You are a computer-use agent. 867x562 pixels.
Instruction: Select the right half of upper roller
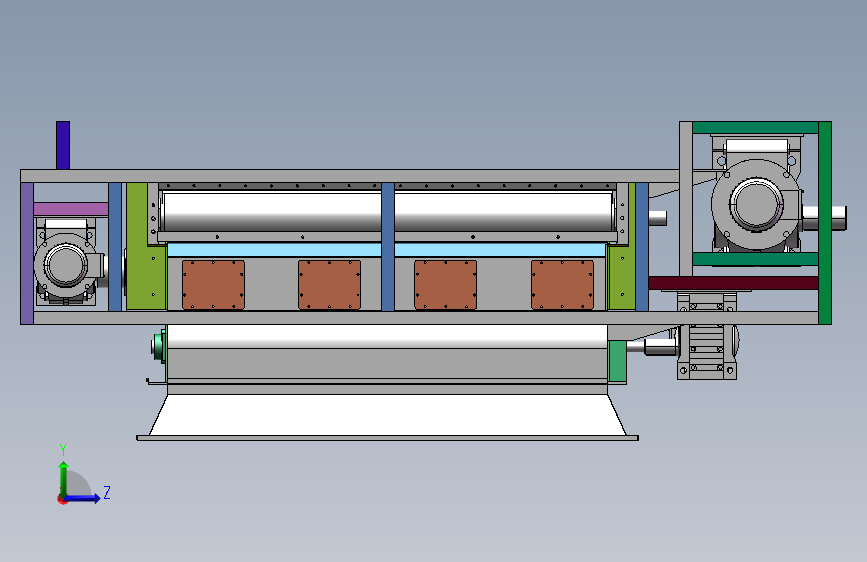tap(504, 211)
